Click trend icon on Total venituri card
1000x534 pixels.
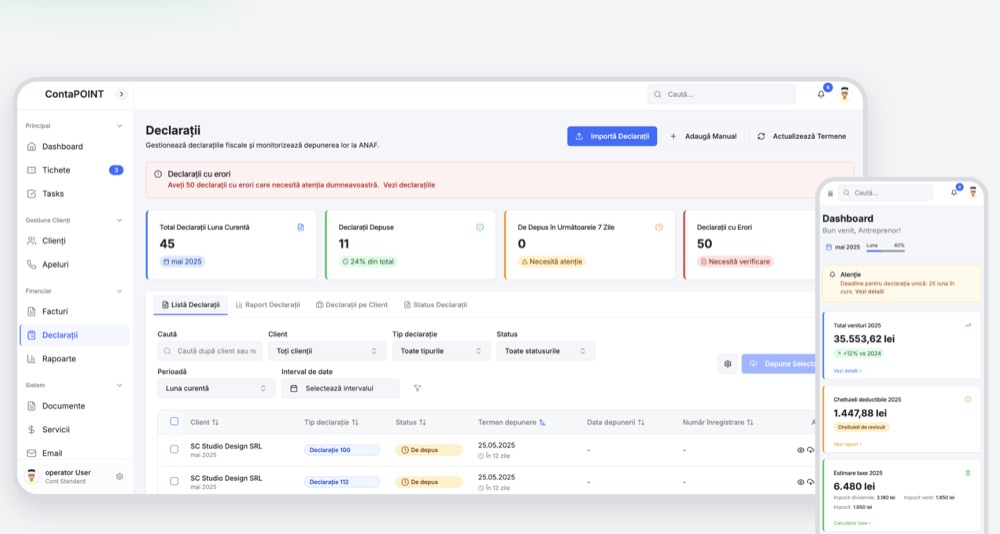click(x=968, y=325)
